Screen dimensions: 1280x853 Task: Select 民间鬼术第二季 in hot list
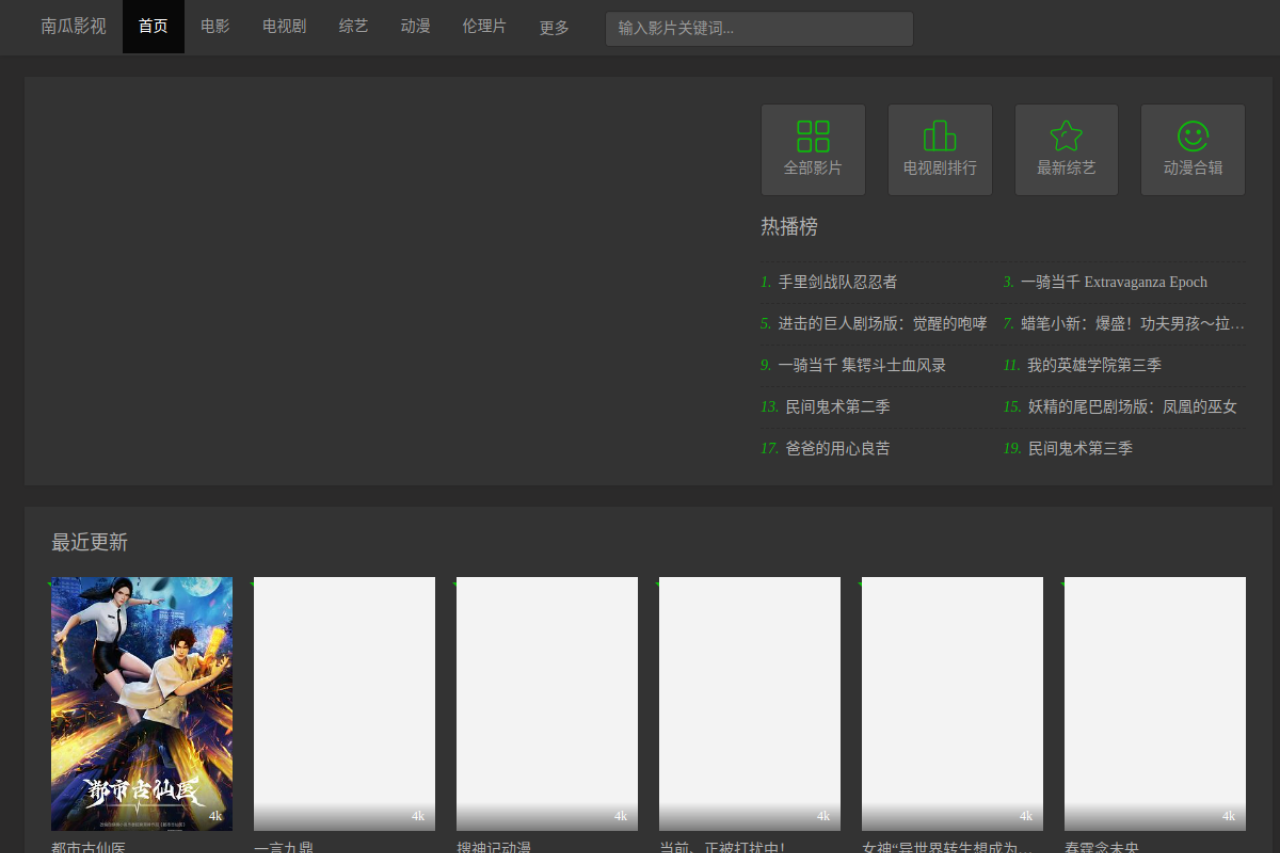pyautogui.click(x=837, y=407)
